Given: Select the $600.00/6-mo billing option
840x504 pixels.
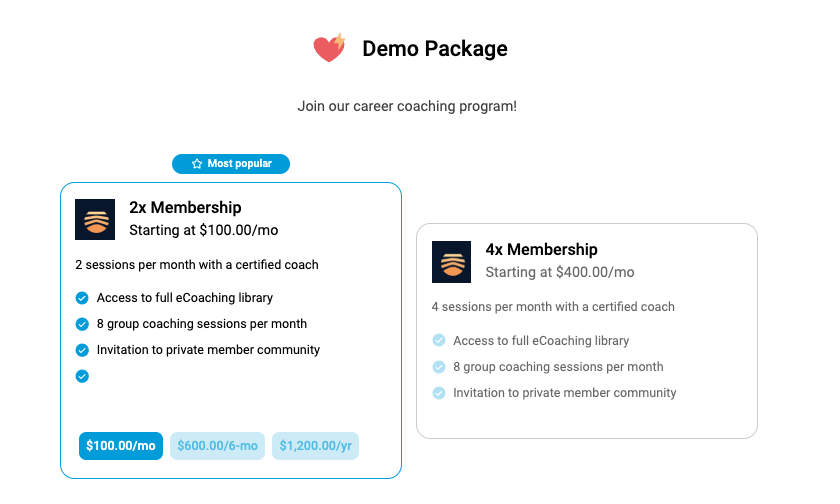Looking at the screenshot, I should point(218,446).
